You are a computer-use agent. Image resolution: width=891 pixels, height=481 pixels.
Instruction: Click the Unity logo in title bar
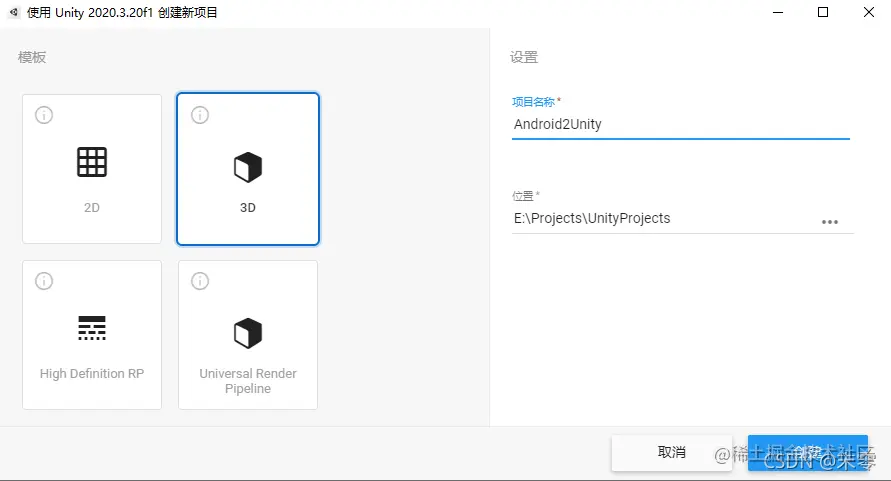coord(14,12)
